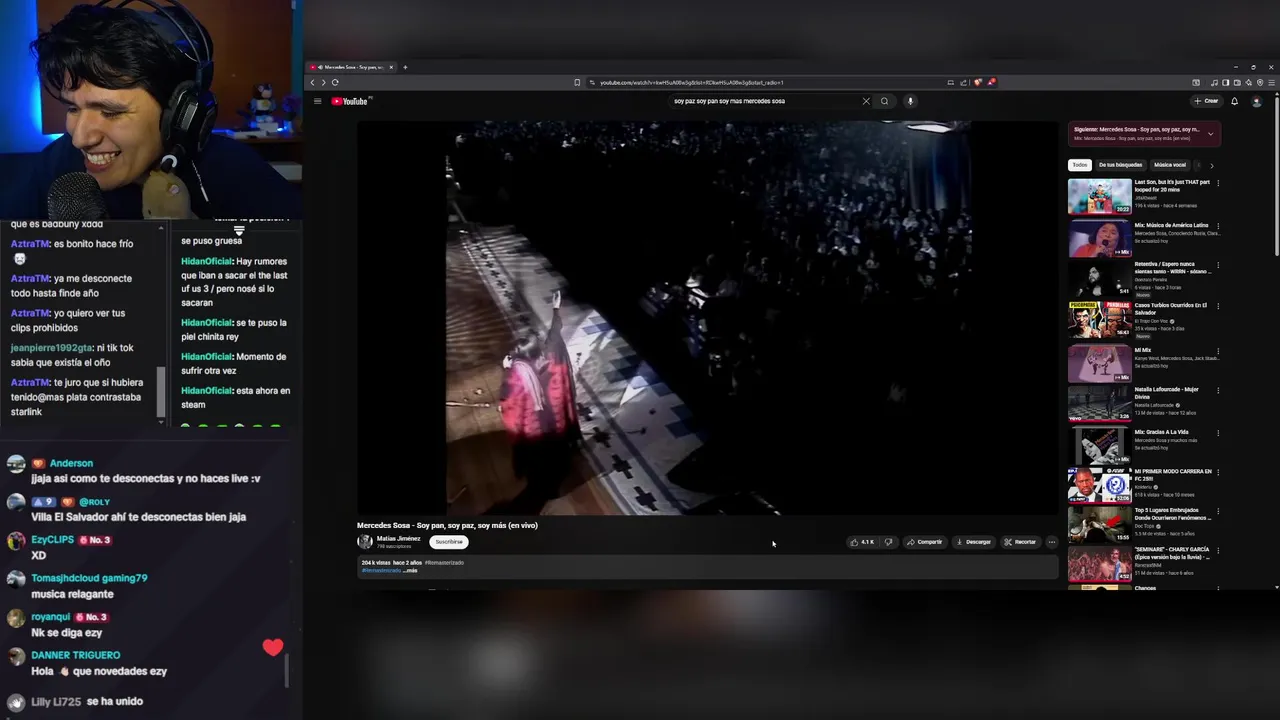Viewport: 1280px width, 720px height.
Task: Open options for Música de América Latina
Action: click(1218, 226)
